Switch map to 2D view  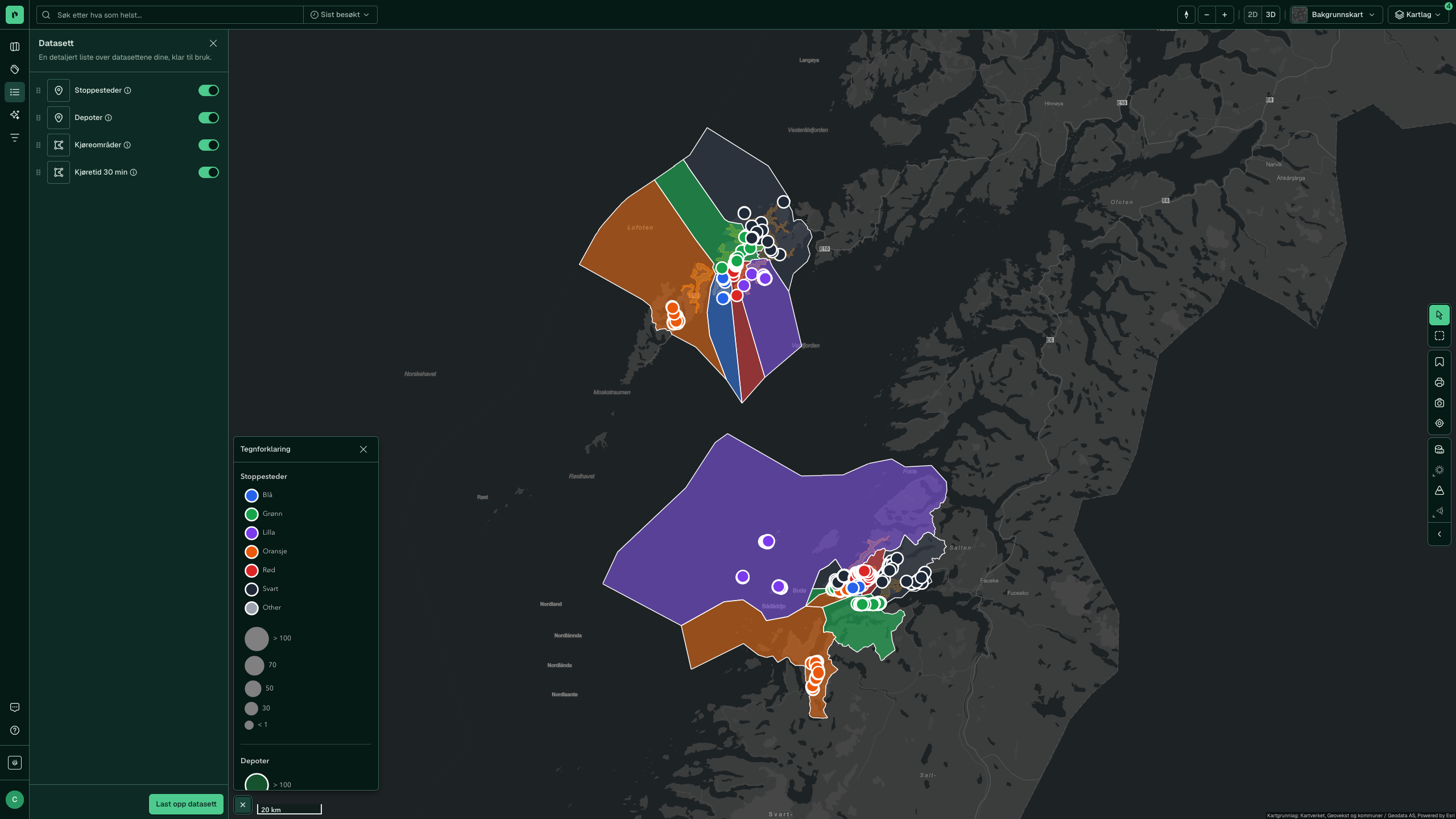pos(1252,15)
